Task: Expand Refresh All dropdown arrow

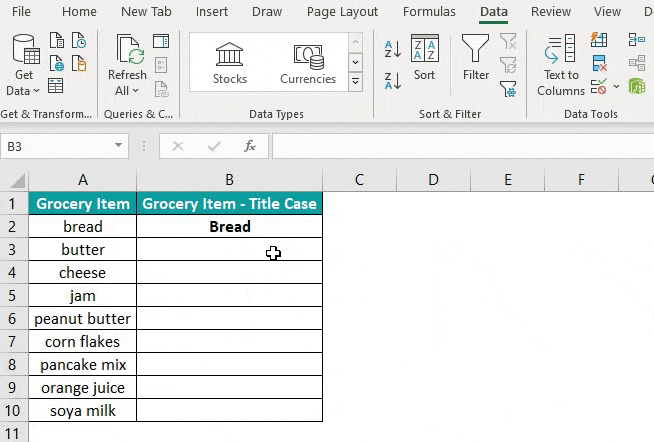Action: tap(135, 90)
